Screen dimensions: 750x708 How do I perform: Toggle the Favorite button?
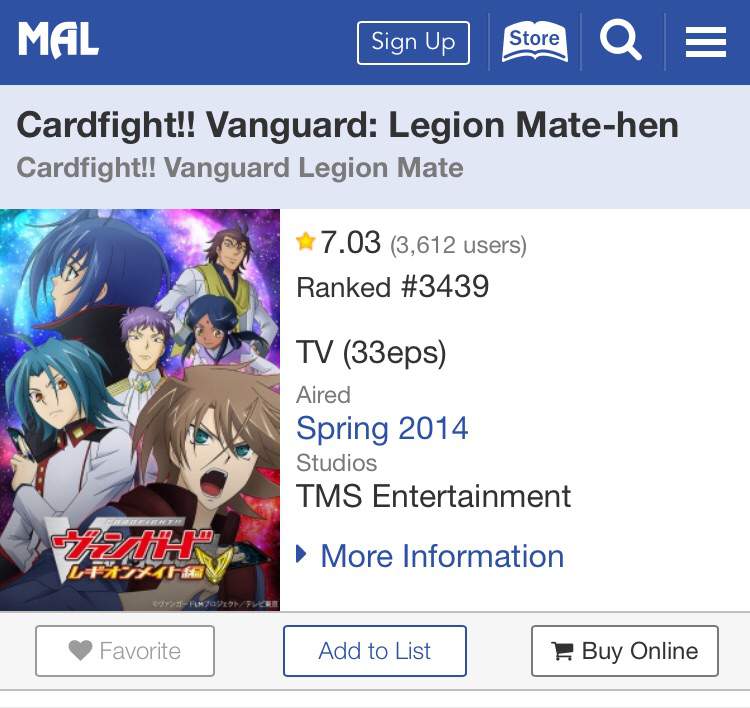[x=125, y=651]
